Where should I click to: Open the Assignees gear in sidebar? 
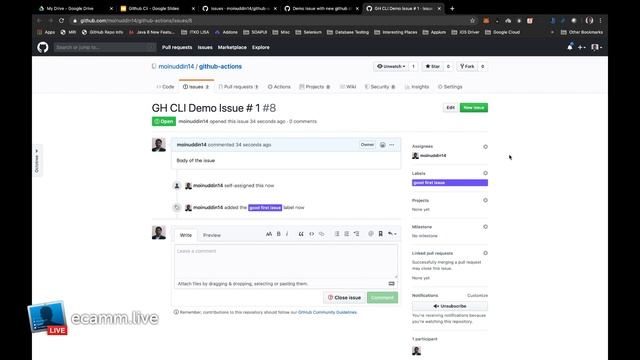485,147
